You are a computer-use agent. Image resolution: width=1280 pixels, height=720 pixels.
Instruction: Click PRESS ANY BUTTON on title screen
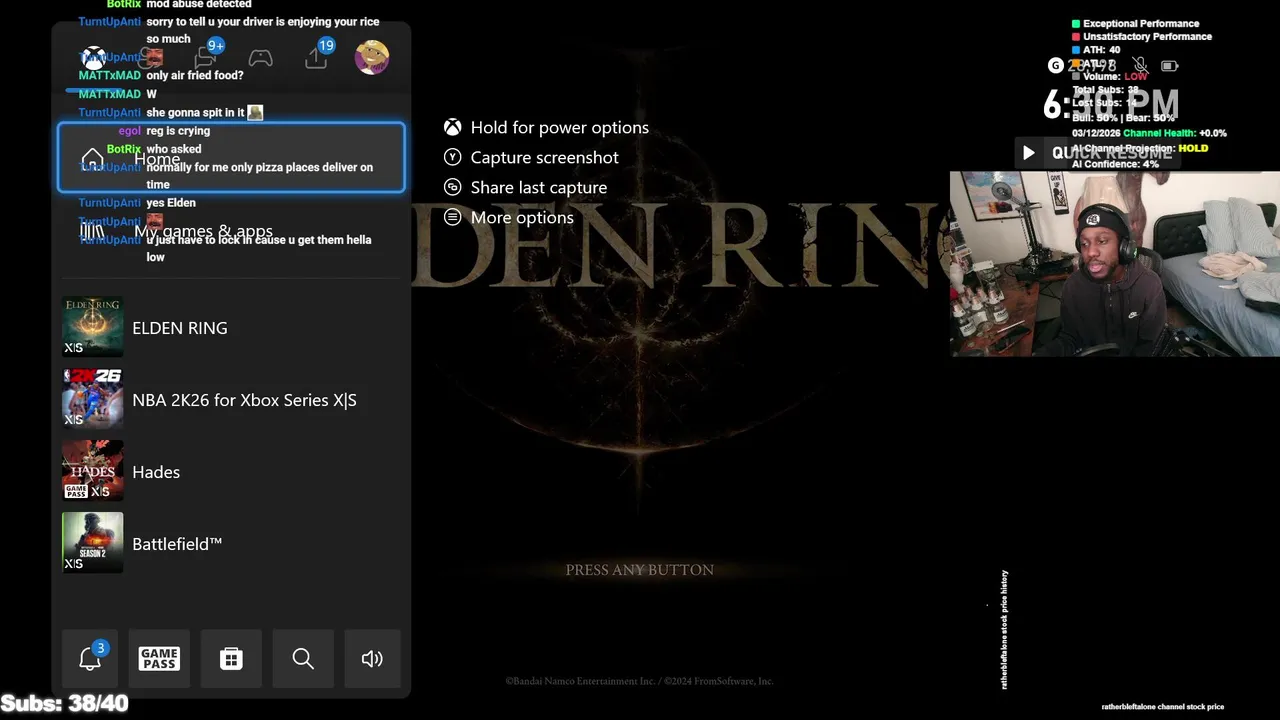tap(640, 570)
